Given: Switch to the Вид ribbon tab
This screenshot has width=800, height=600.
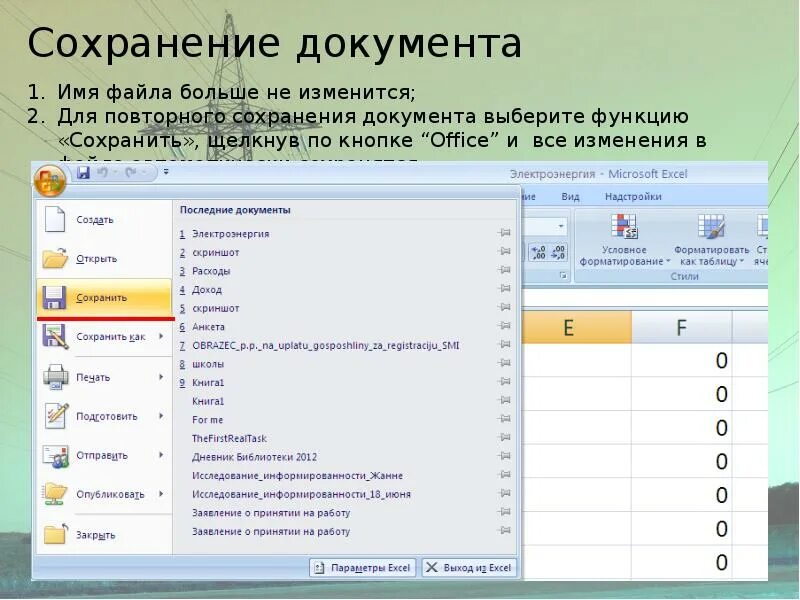Looking at the screenshot, I should [570, 196].
